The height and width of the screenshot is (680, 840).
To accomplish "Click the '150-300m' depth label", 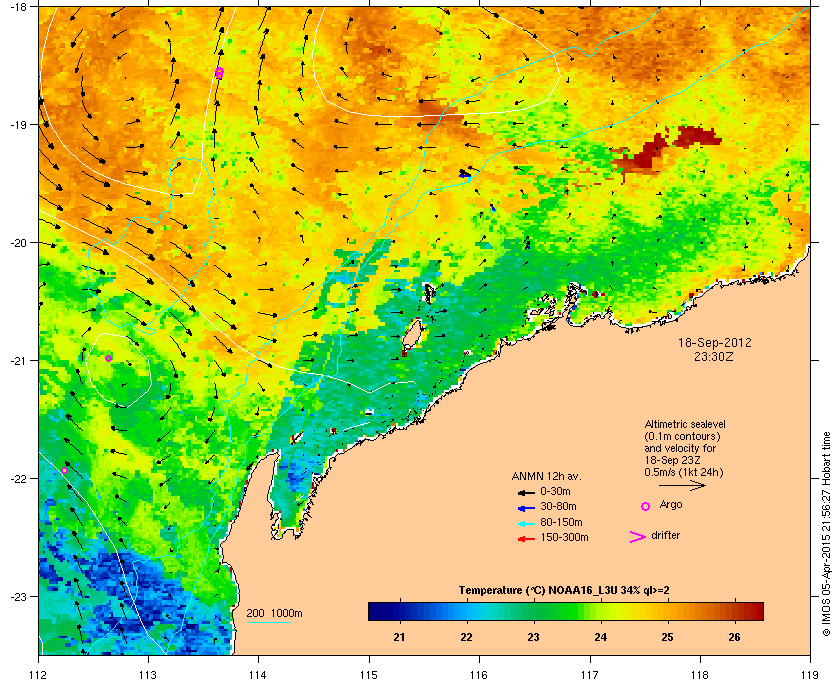I will pyautogui.click(x=564, y=537).
